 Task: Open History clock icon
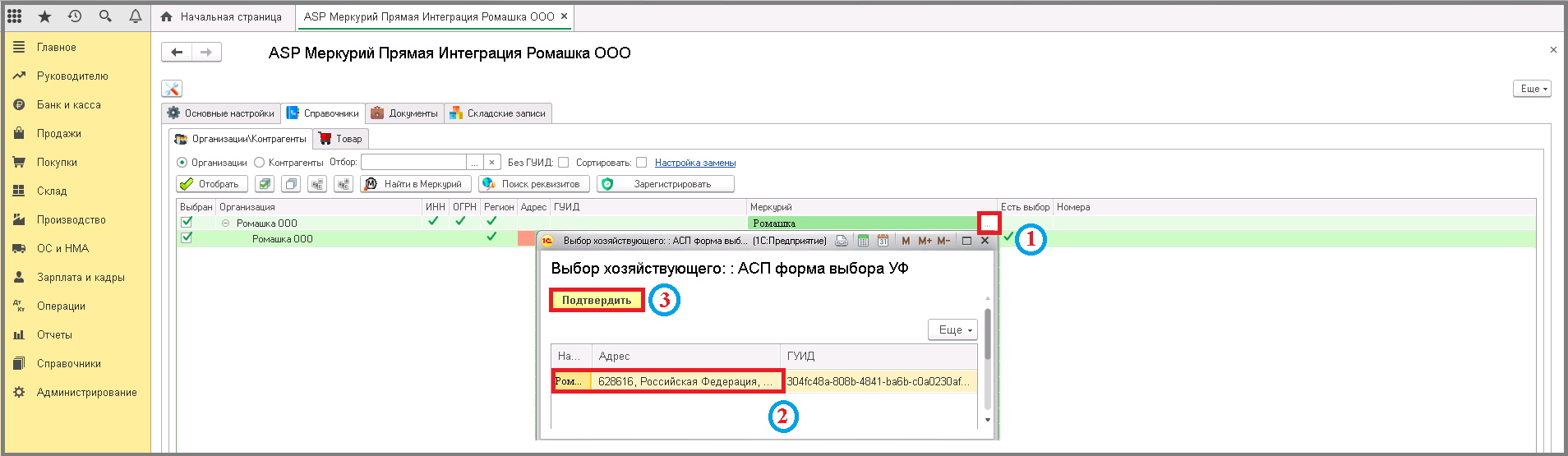click(x=75, y=16)
